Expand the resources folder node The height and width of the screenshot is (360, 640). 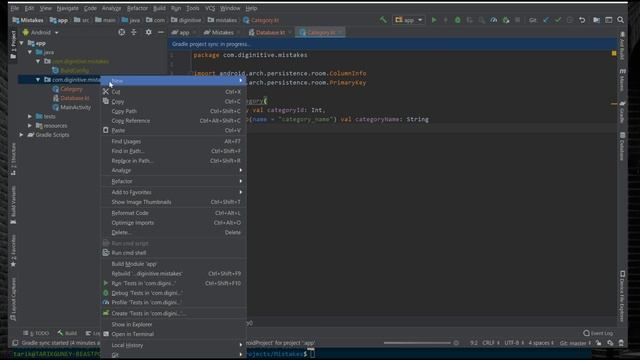[30, 126]
